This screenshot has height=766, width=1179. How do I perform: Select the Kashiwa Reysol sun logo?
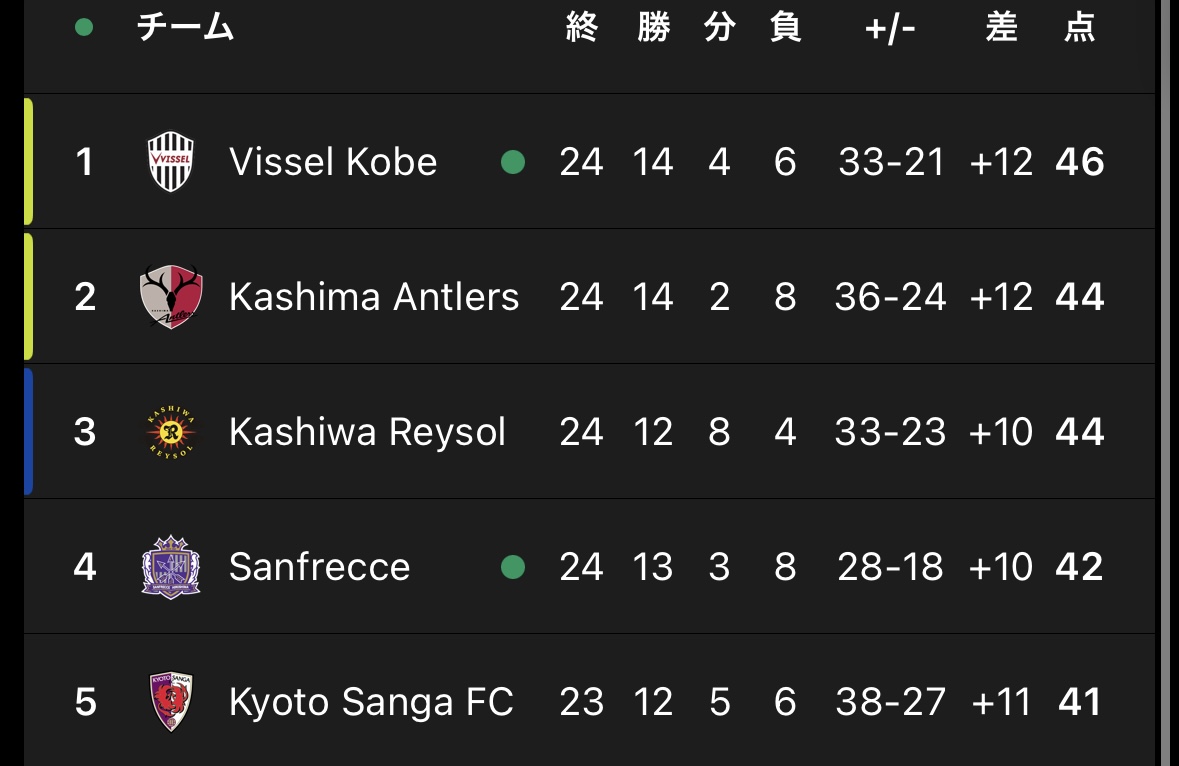(171, 431)
